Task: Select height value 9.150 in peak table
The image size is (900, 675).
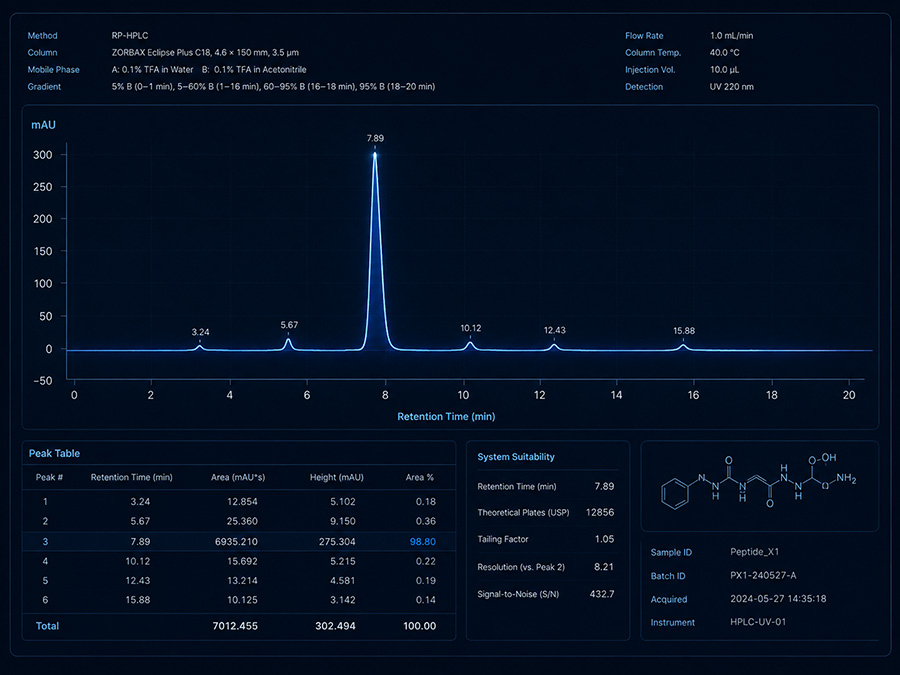Action: [x=343, y=521]
